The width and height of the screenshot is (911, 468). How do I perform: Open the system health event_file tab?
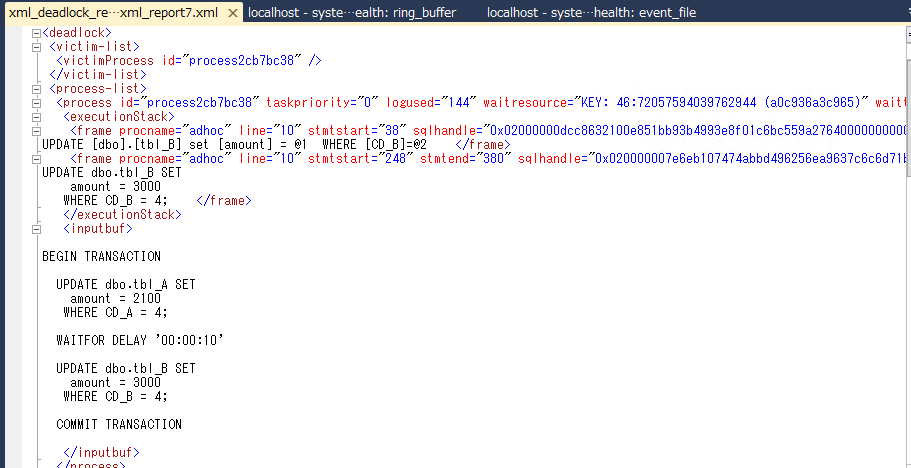pos(591,12)
